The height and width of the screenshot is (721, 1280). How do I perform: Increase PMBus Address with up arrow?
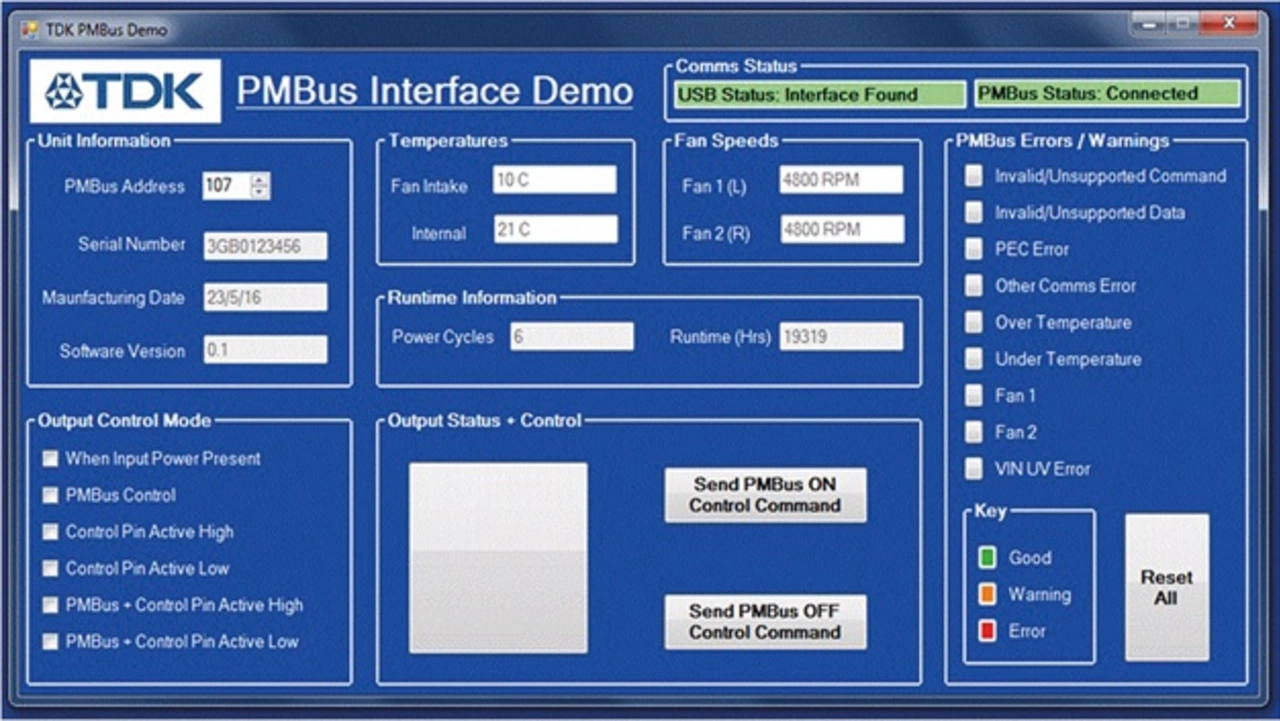260,180
